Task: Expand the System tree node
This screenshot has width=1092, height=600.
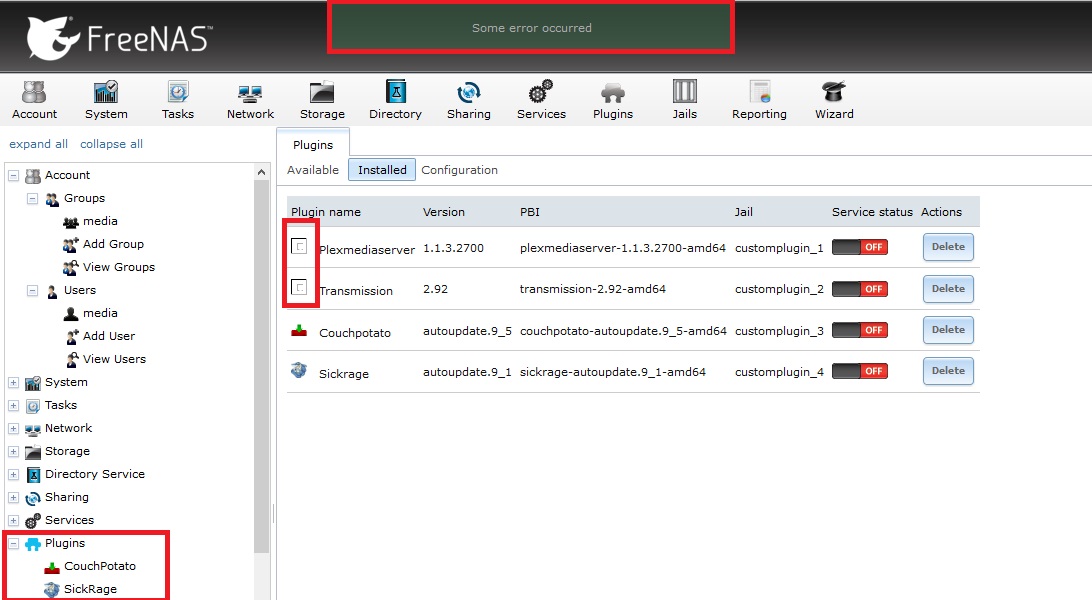Action: coord(13,382)
